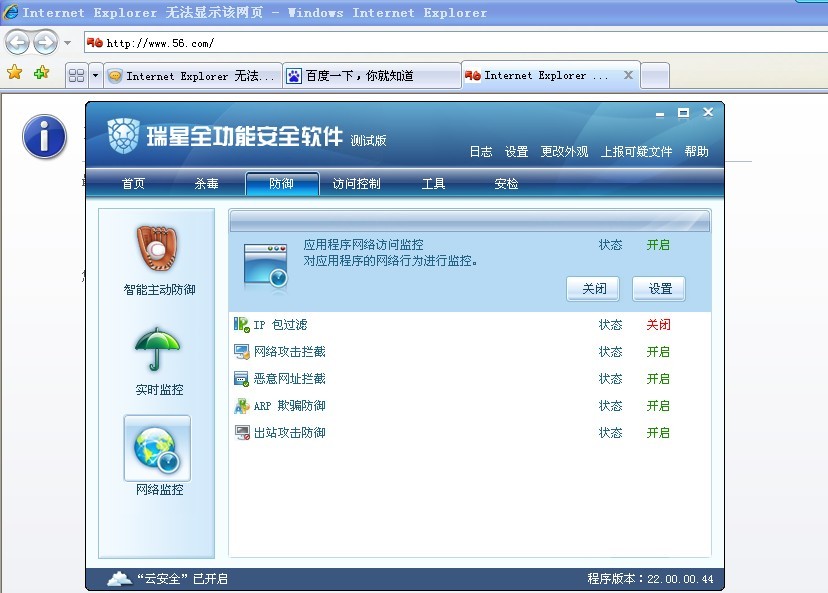Open 帮助 menu
The width and height of the screenshot is (828, 593).
click(697, 152)
